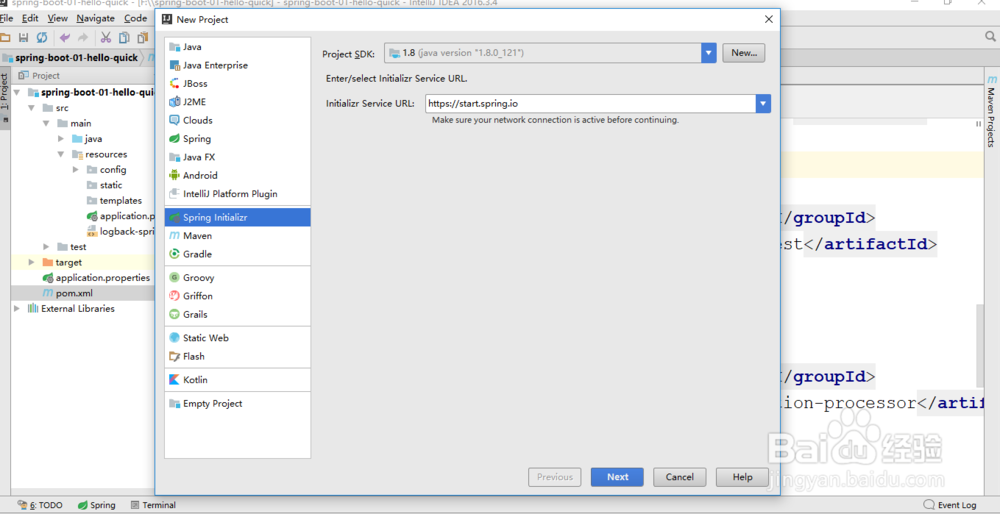The width and height of the screenshot is (1000, 514).
Task: Select Java project type icon
Action: (x=174, y=47)
